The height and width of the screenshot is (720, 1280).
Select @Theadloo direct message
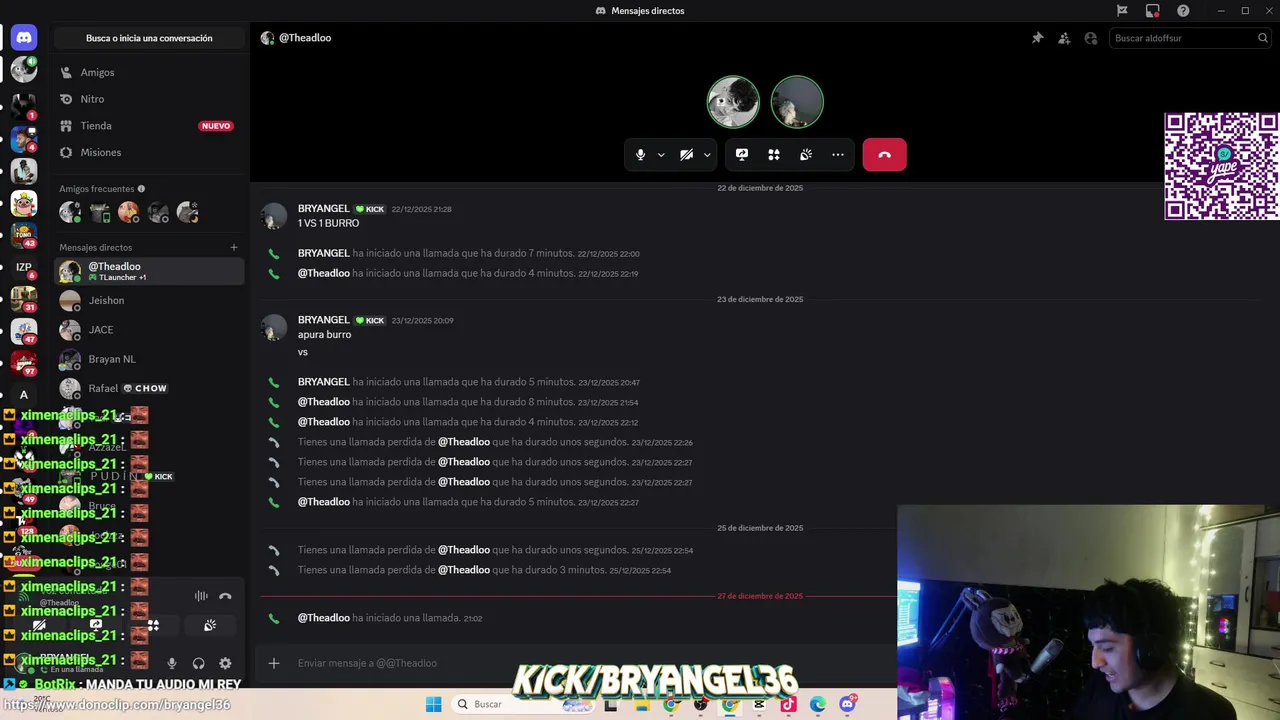149,271
